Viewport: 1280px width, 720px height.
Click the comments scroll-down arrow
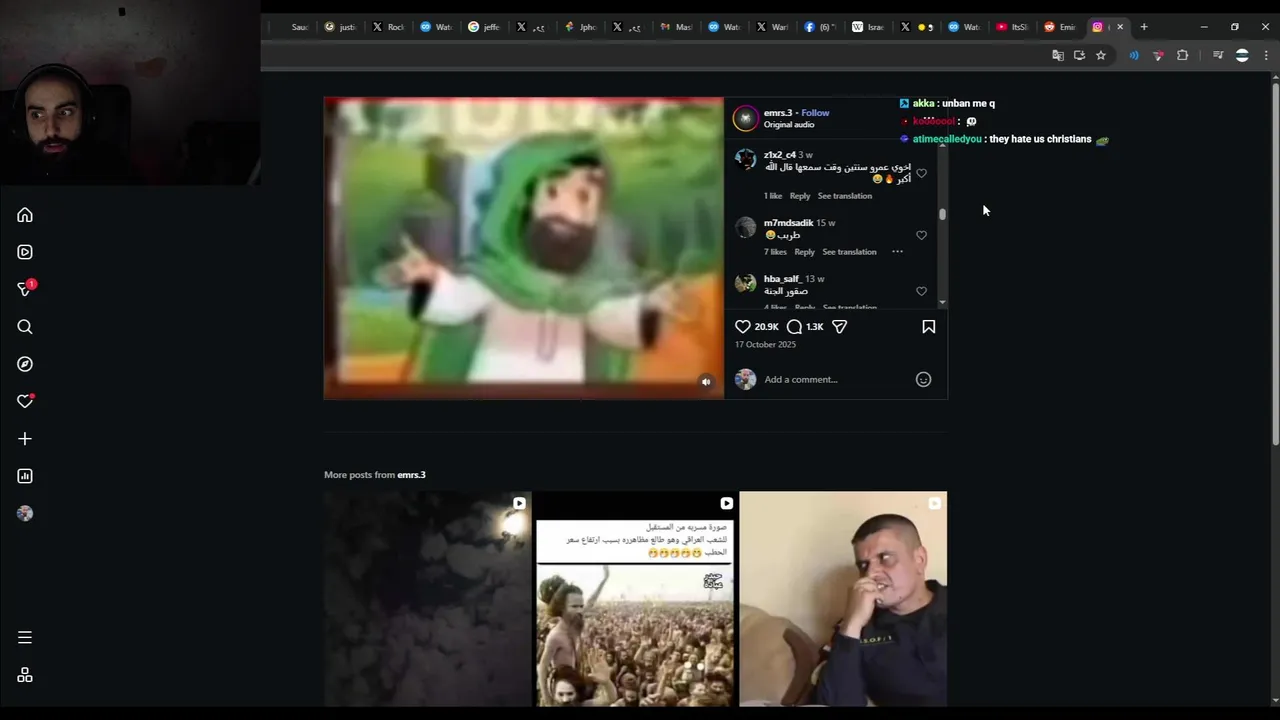[x=942, y=302]
